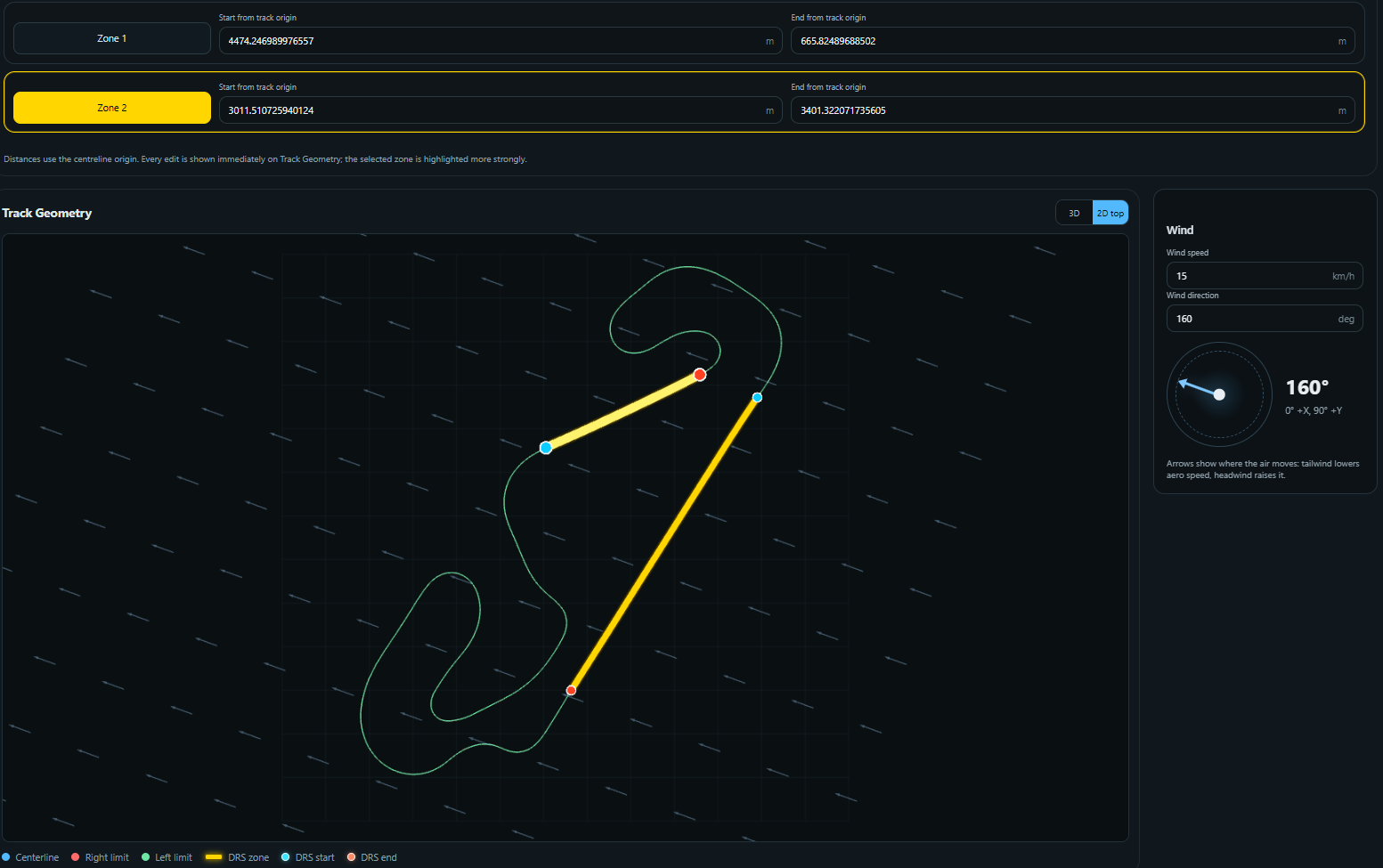Image resolution: width=1383 pixels, height=868 pixels.
Task: Click the Left limit legend dot
Action: click(x=145, y=857)
